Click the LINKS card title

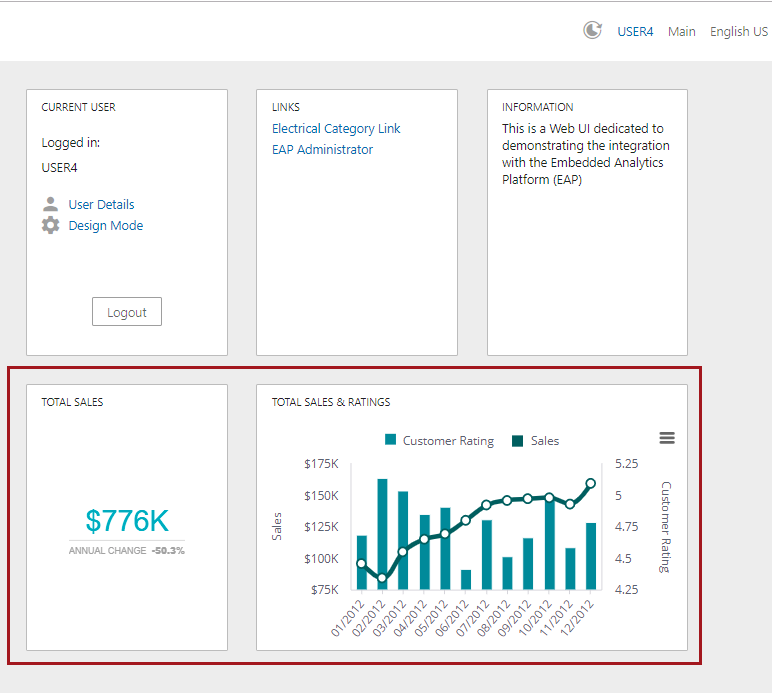point(286,107)
